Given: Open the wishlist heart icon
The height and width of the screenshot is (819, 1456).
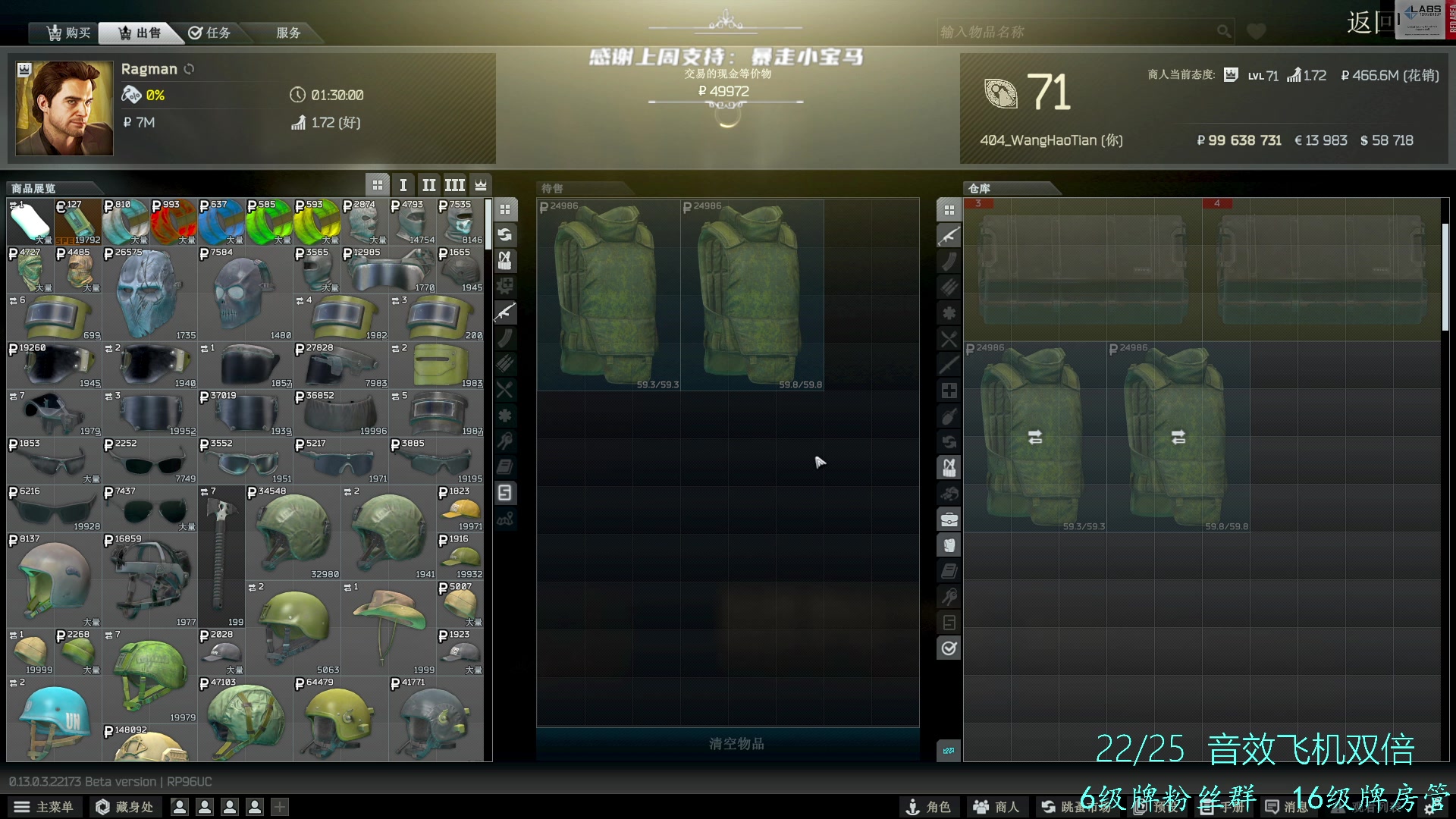Looking at the screenshot, I should 1257,31.
